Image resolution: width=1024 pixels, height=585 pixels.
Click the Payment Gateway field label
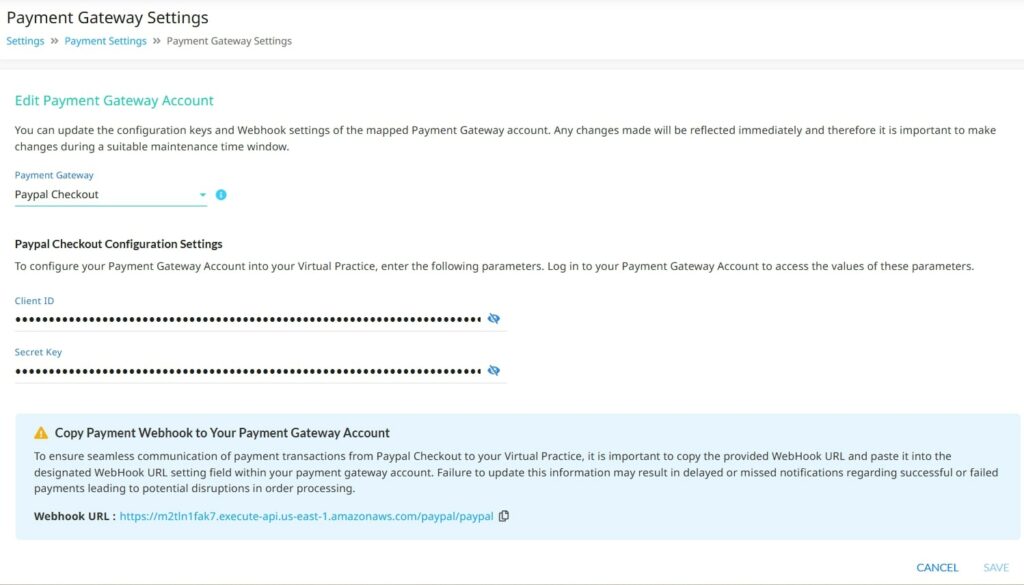tap(54, 175)
